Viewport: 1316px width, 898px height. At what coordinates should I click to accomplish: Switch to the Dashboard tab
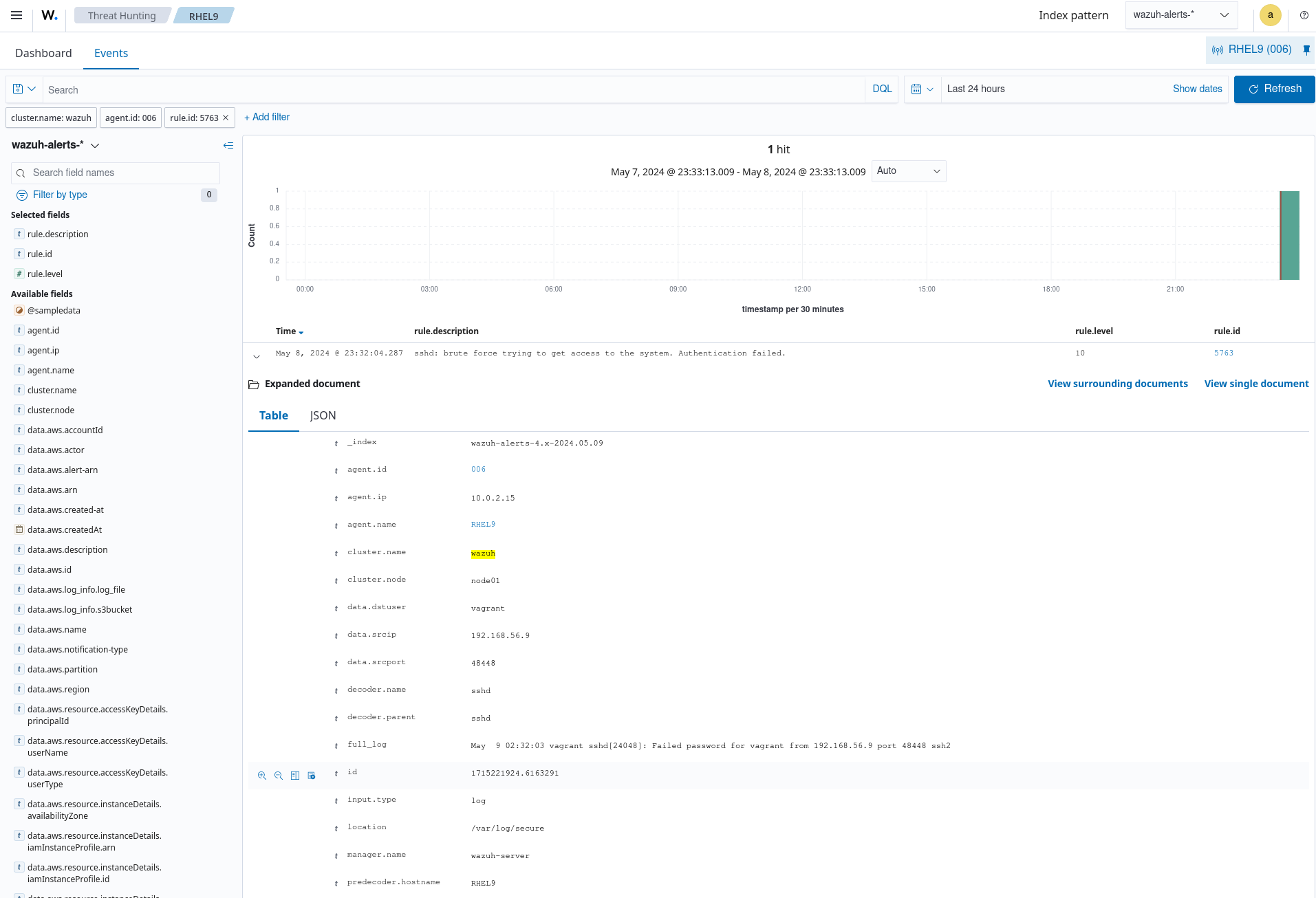point(43,53)
